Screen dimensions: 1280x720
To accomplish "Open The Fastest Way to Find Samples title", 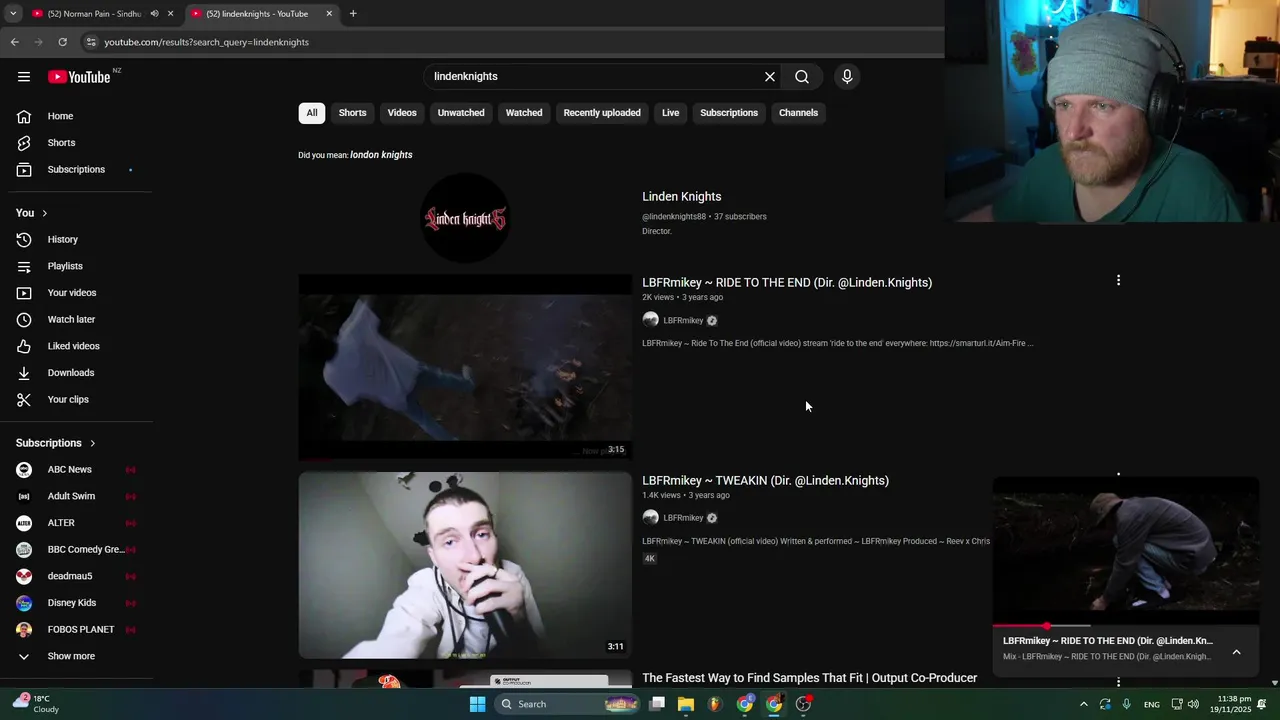I will coord(809,678).
